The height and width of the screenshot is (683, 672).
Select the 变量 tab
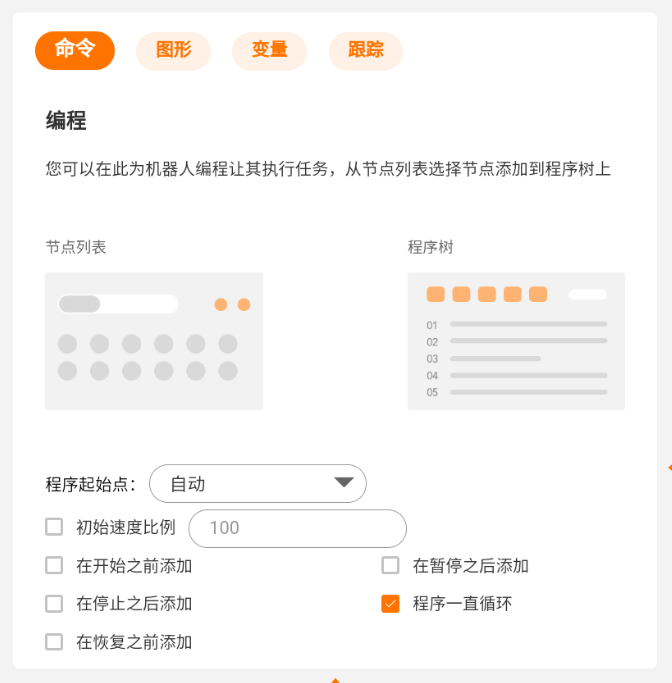click(269, 51)
